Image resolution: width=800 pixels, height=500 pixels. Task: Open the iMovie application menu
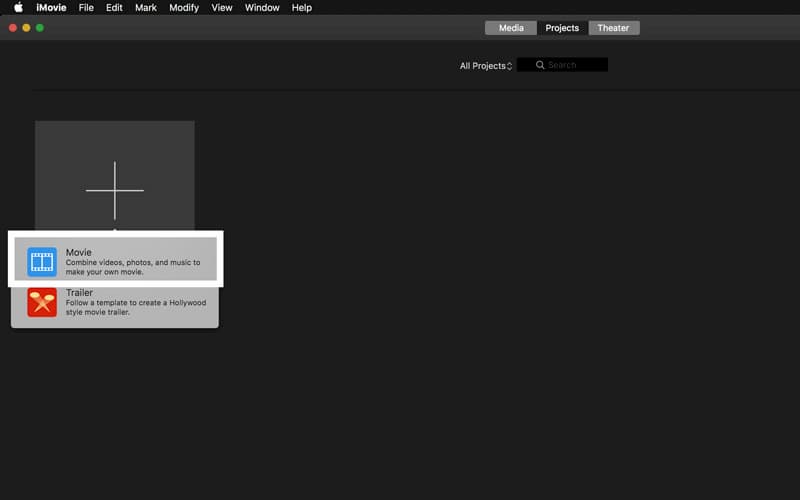(x=51, y=8)
